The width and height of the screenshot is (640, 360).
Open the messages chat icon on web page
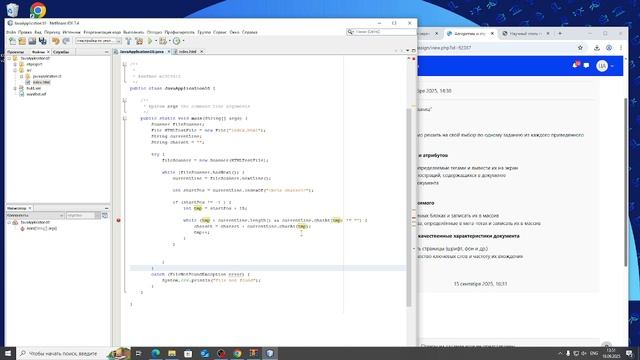point(587,65)
